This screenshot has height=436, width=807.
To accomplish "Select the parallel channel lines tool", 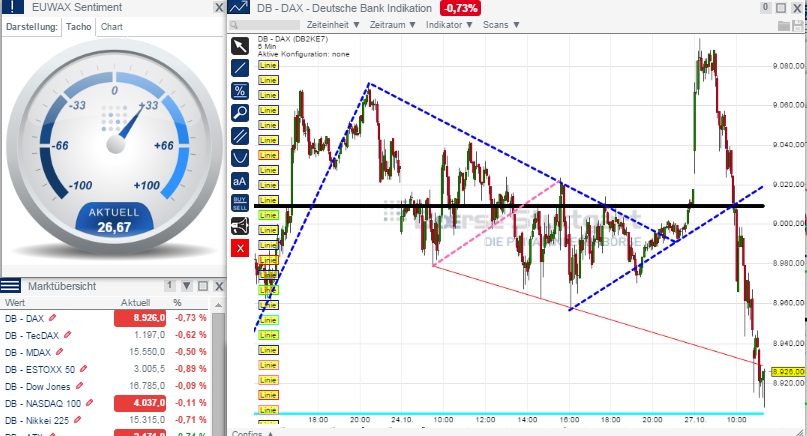I will (x=240, y=136).
